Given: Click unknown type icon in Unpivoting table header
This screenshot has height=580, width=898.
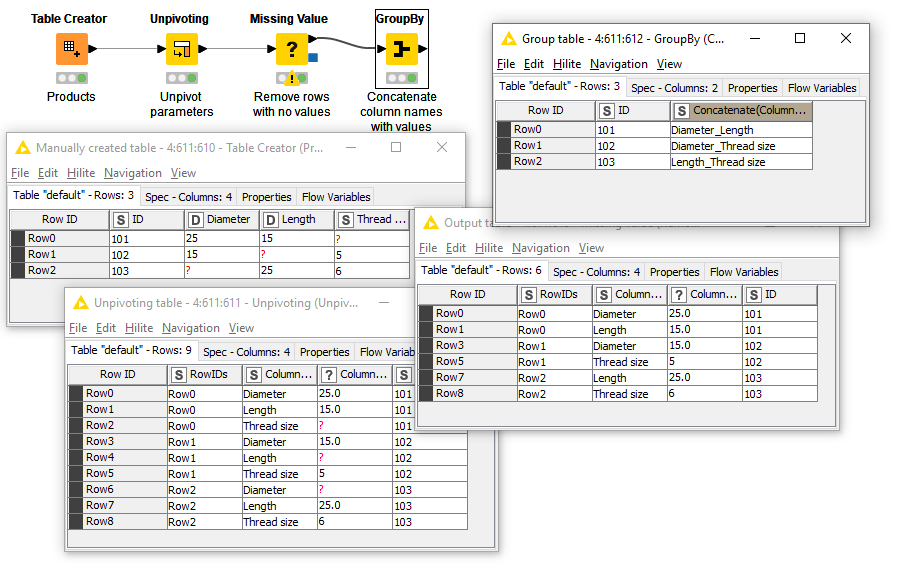Looking at the screenshot, I should tap(329, 375).
